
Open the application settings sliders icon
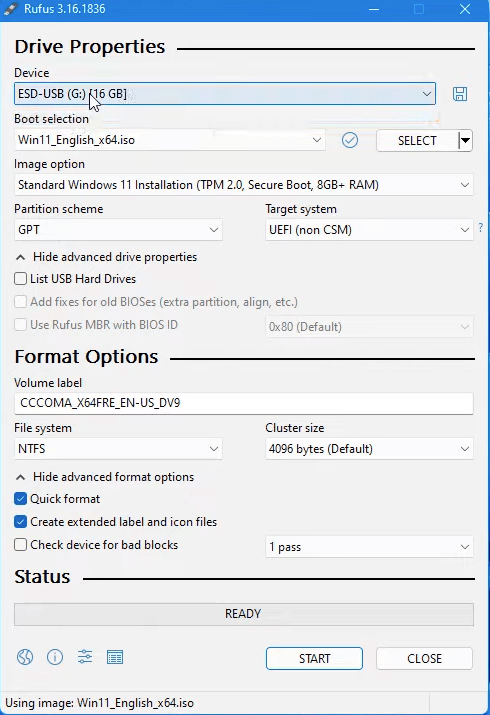click(85, 657)
